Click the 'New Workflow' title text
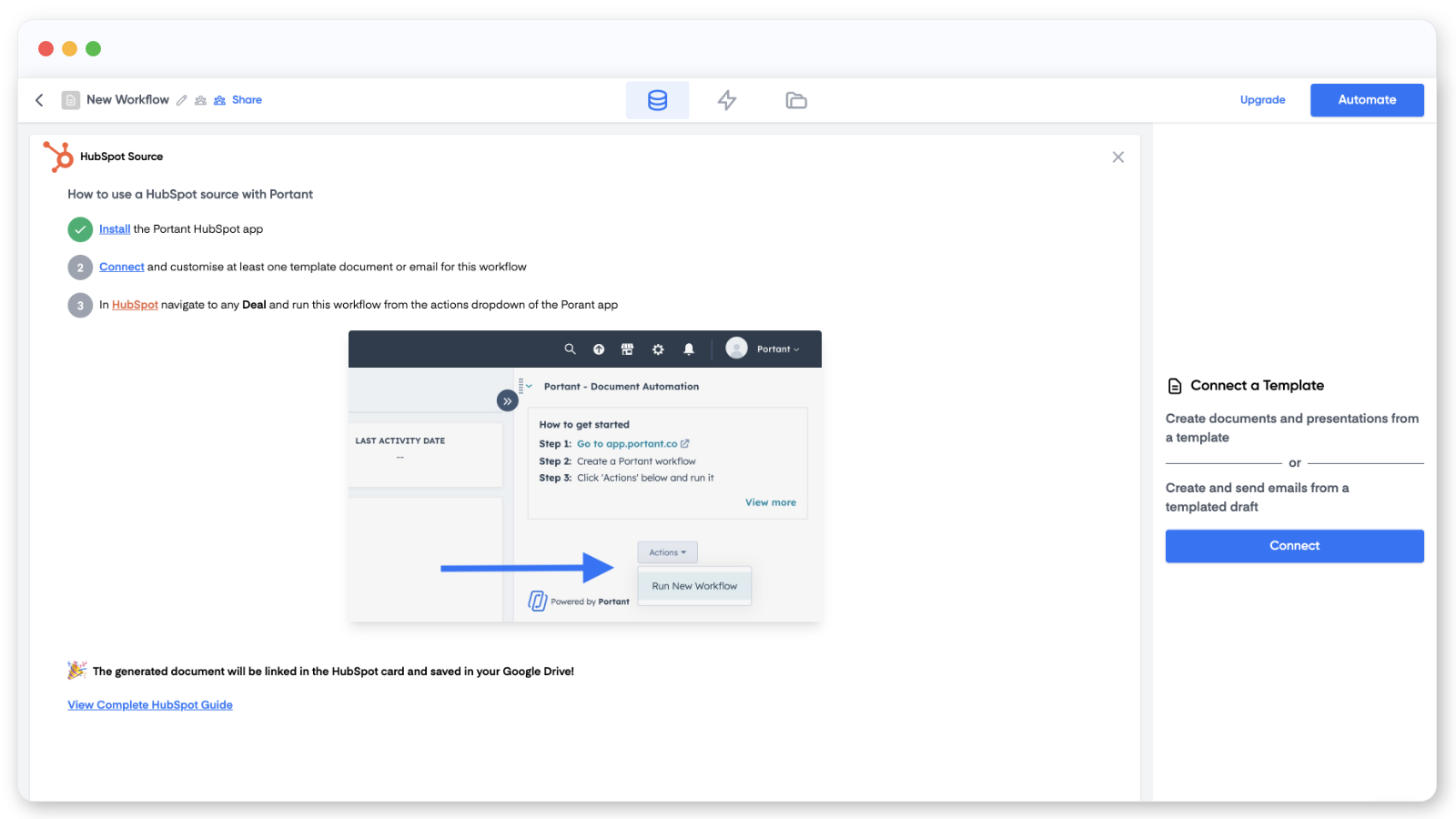 [x=127, y=100]
